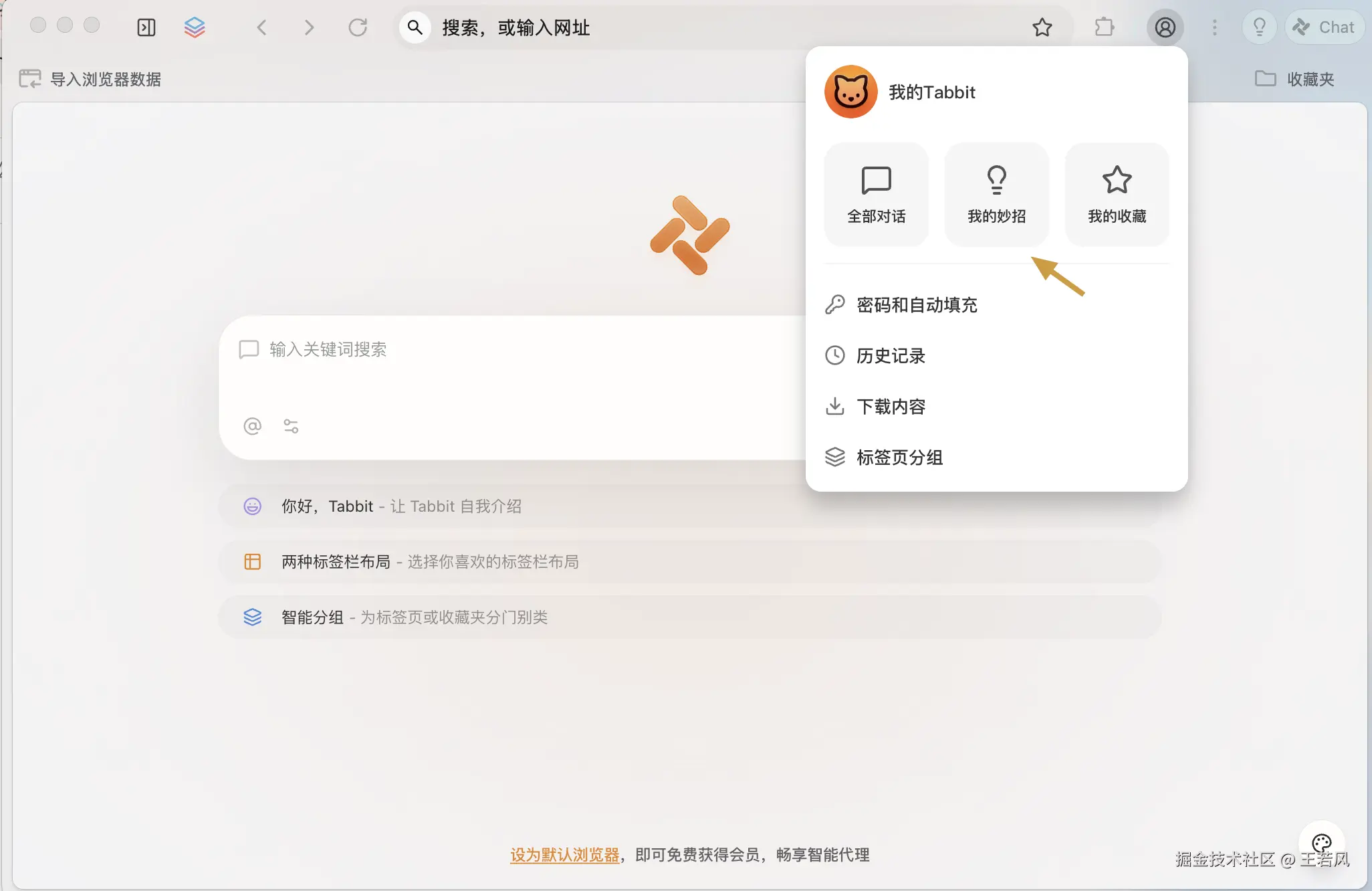The image size is (1372, 891).
Task: Open the three-dot more menu
Action: pyautogui.click(x=1215, y=27)
